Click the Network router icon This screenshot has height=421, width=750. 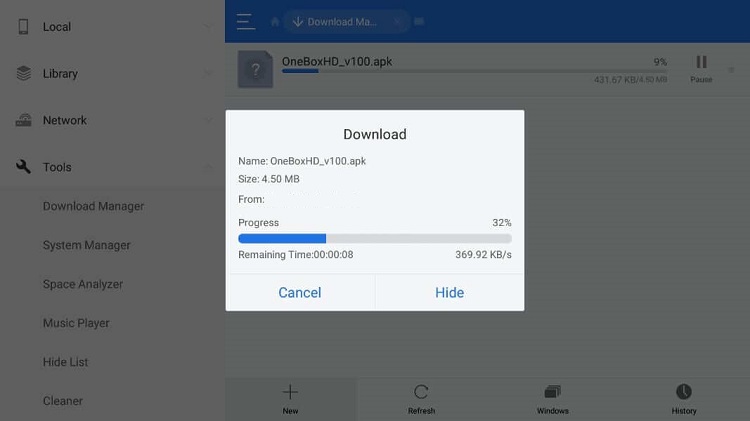click(23, 120)
